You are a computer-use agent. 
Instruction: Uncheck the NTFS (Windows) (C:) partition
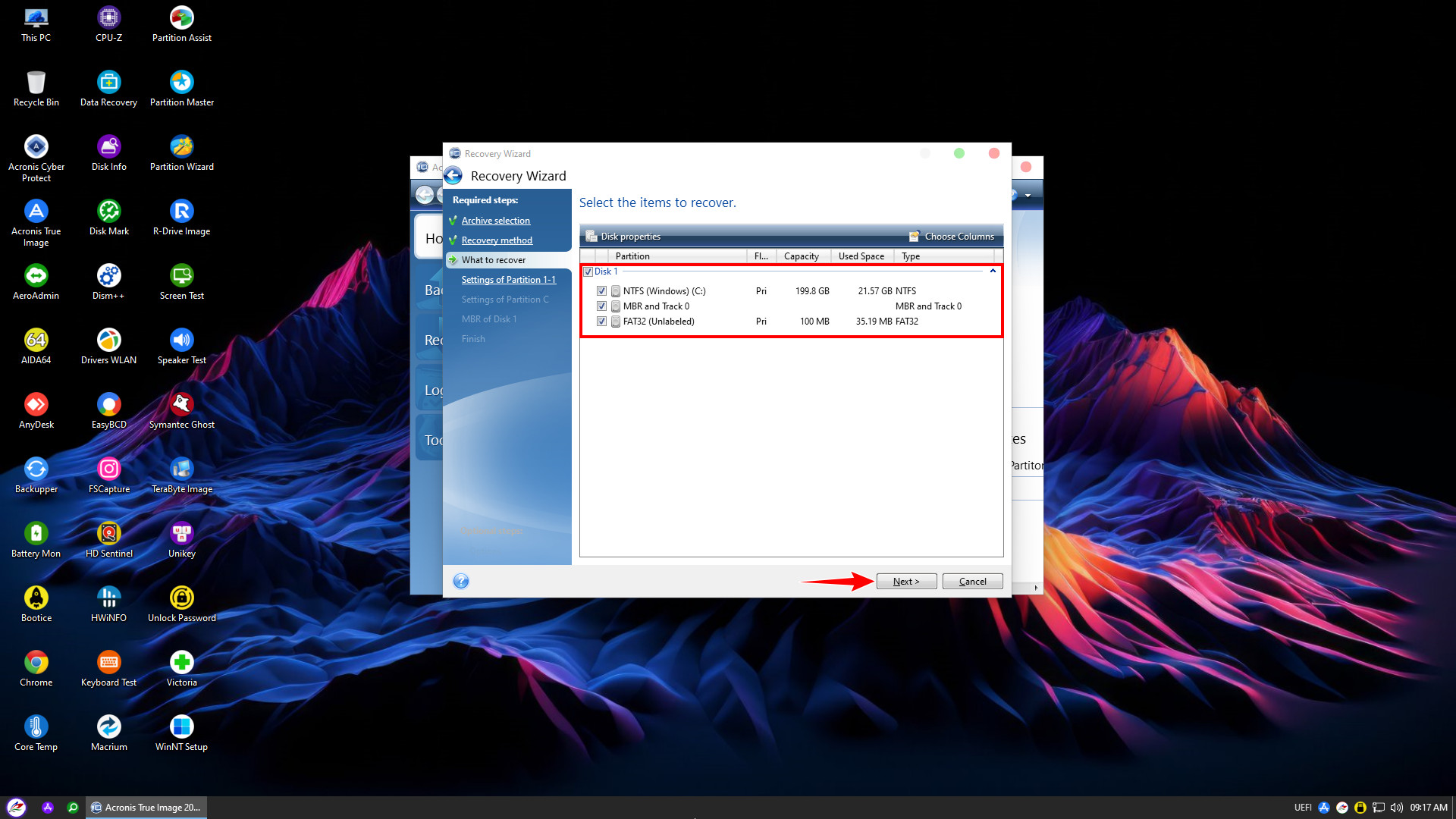coord(601,291)
